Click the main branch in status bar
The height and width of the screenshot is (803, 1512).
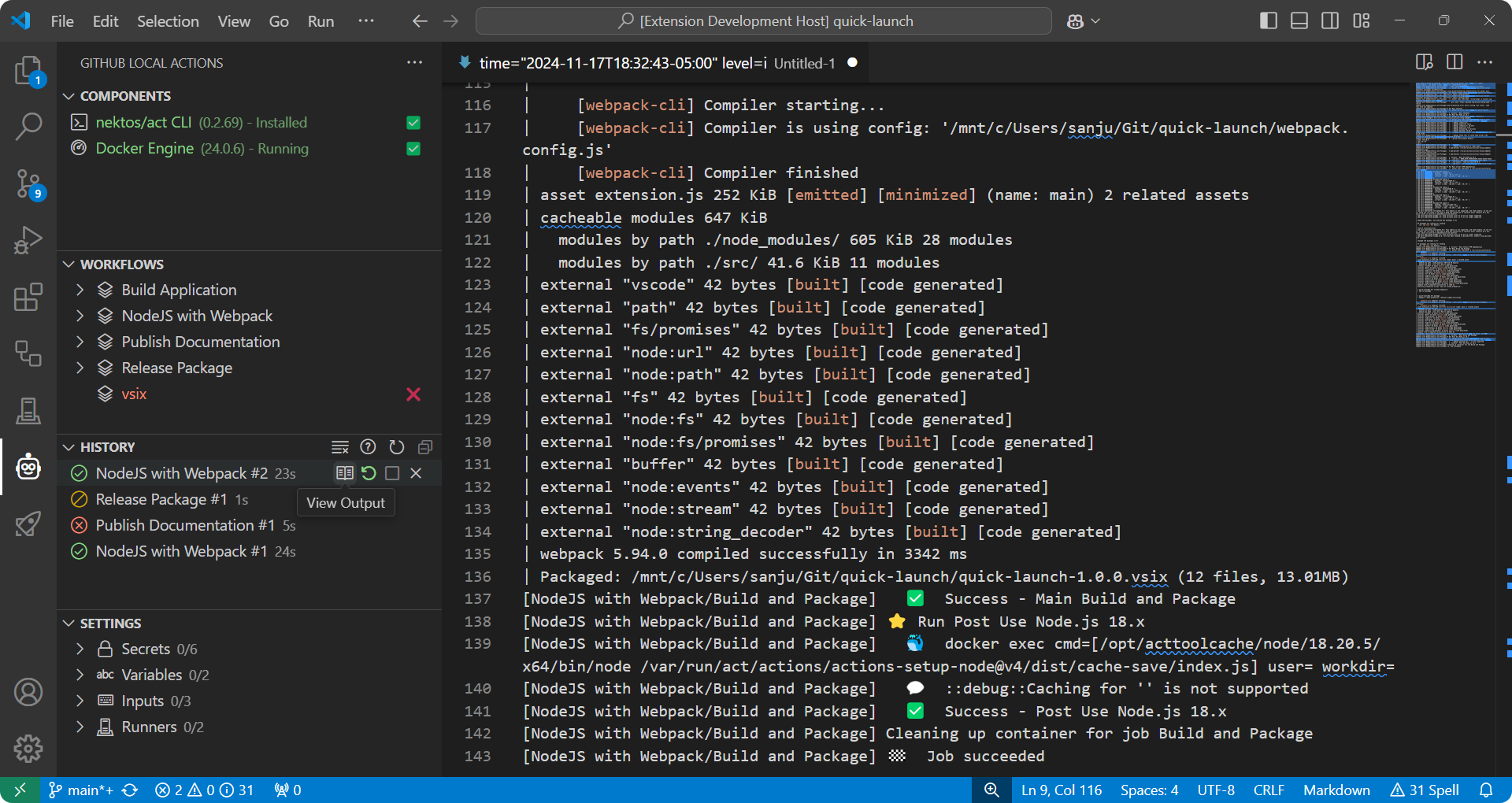coord(81,790)
